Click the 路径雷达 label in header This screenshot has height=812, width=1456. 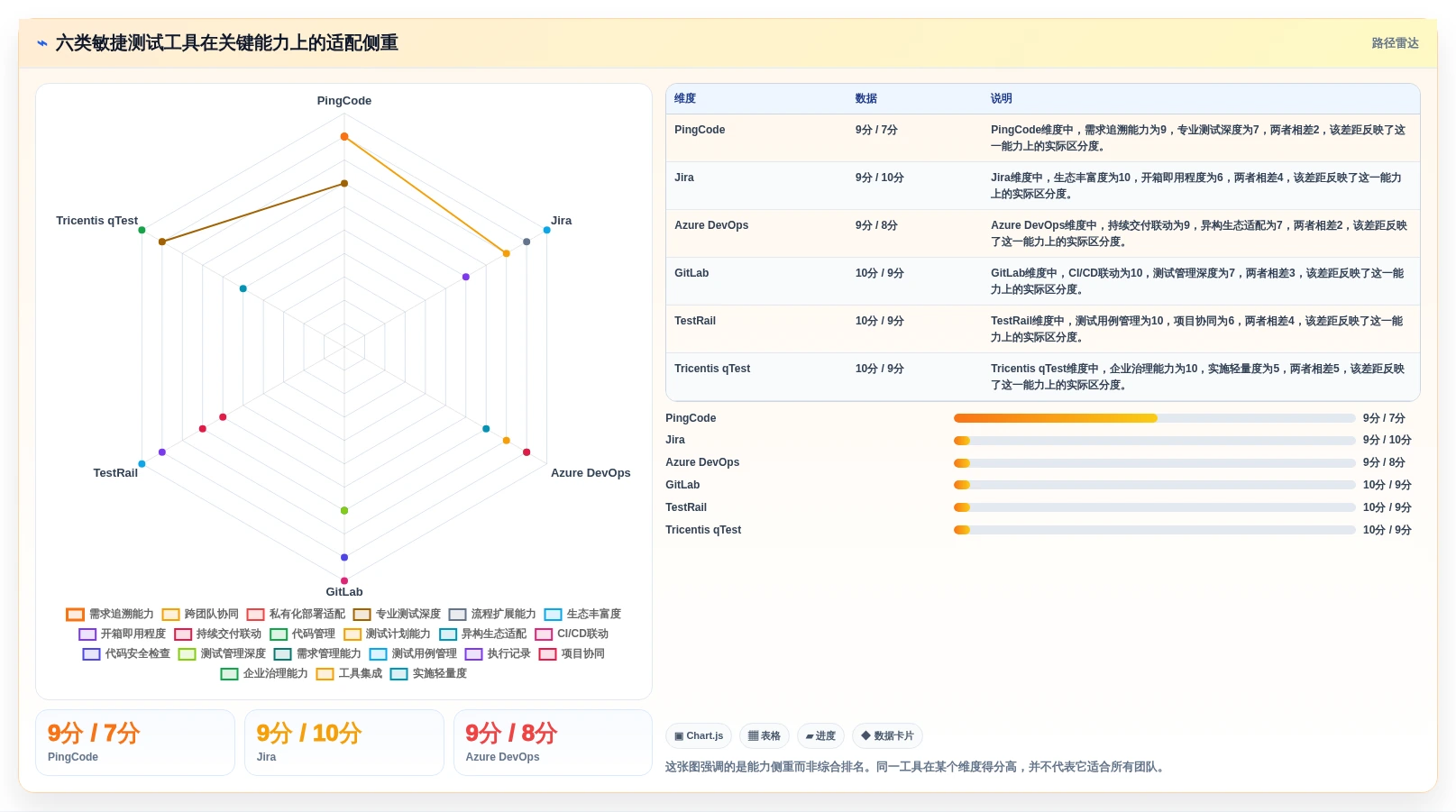point(1395,43)
